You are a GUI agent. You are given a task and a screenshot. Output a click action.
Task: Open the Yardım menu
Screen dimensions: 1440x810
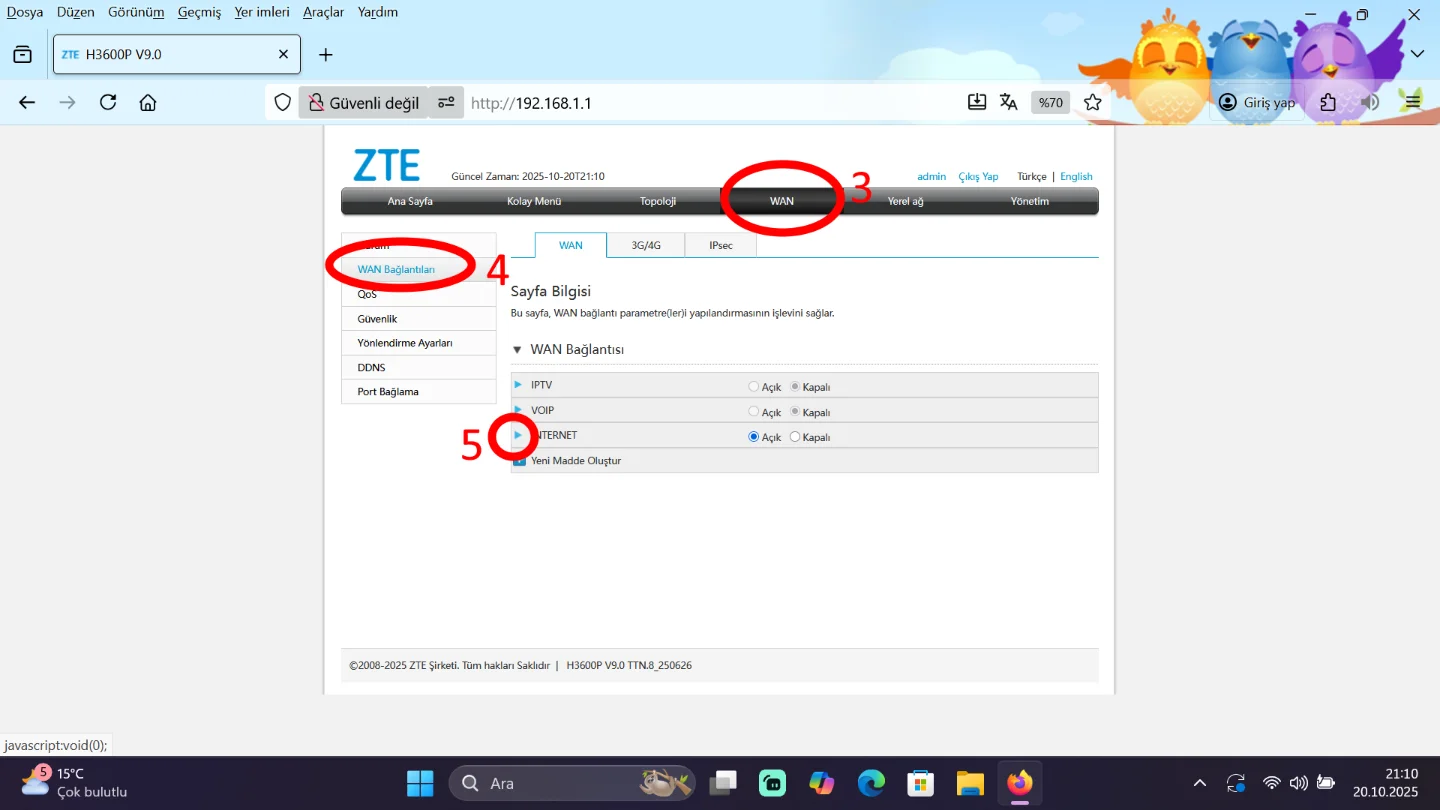point(378,12)
